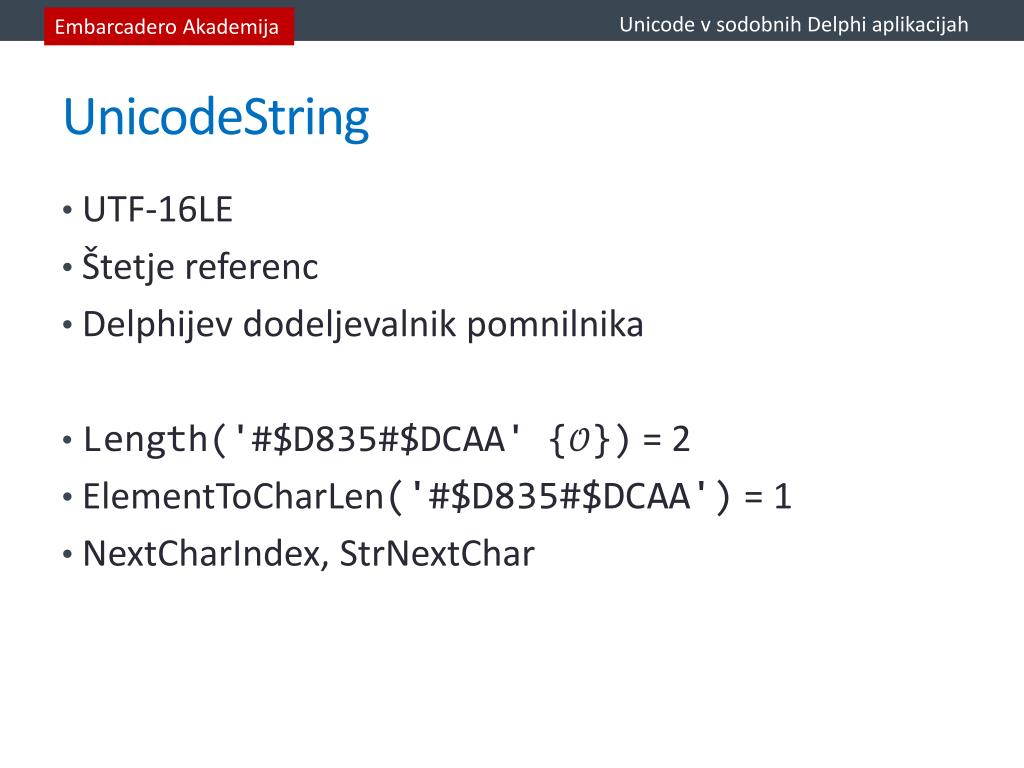Select the Delphijev dodeljevalnik pomnilnika line
Image resolution: width=1024 pixels, height=768 pixels.
pyautogui.click(x=363, y=325)
